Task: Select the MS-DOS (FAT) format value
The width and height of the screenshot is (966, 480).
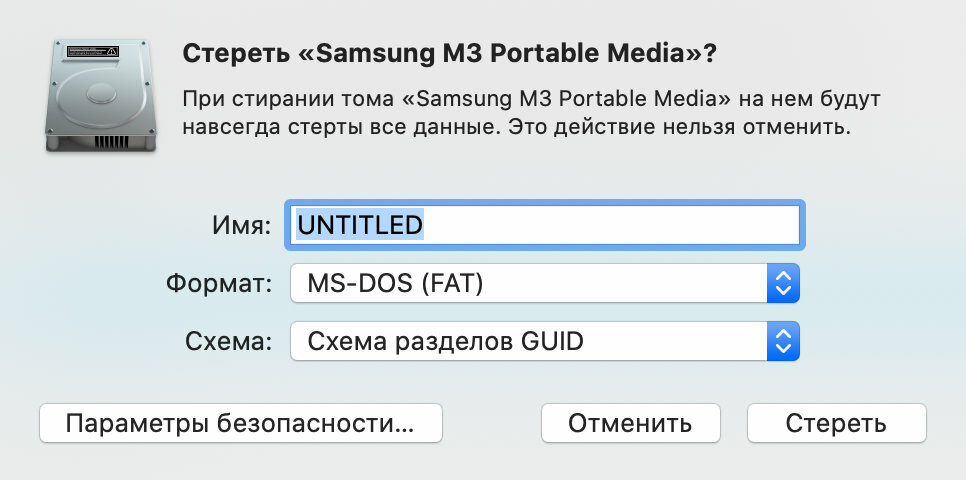Action: click(396, 283)
